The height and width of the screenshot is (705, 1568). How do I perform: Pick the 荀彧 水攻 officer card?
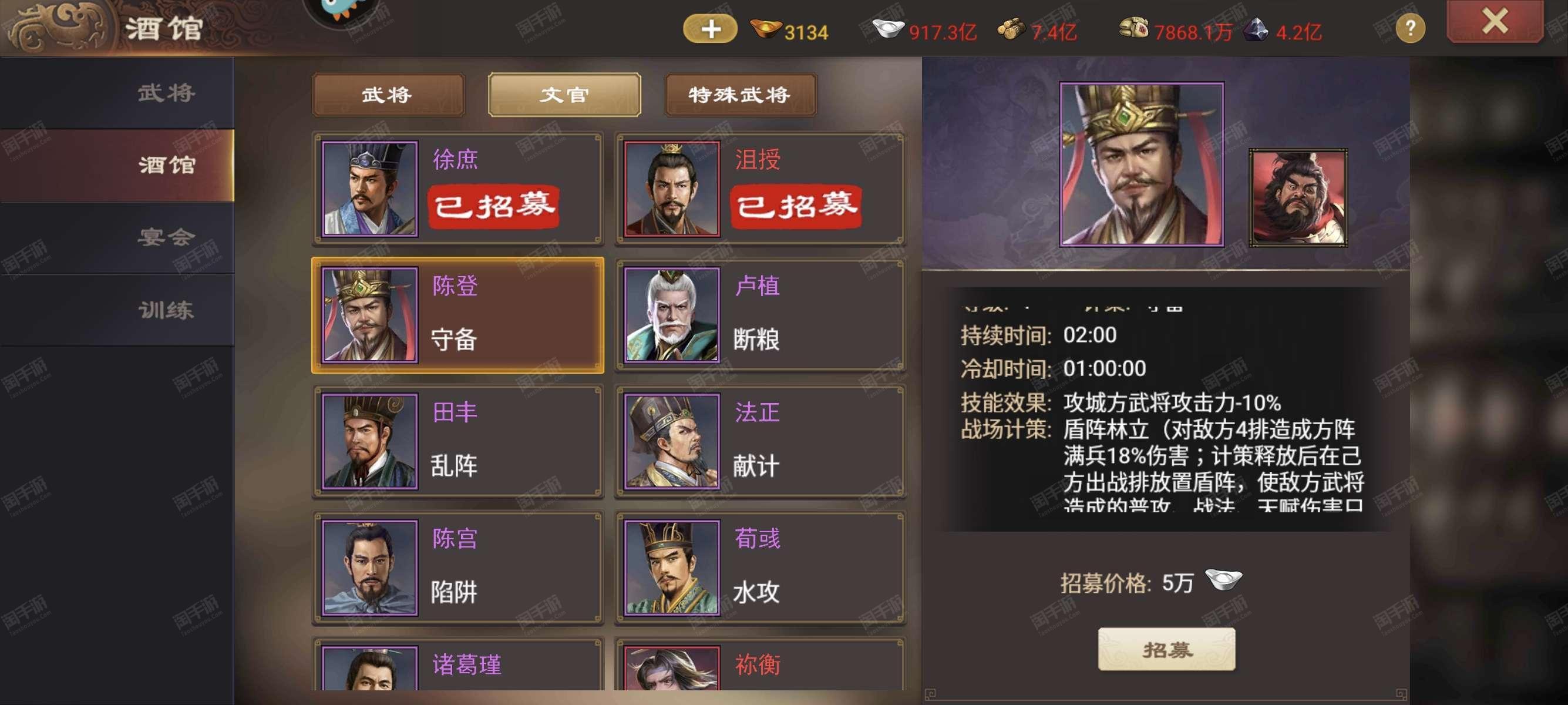760,568
